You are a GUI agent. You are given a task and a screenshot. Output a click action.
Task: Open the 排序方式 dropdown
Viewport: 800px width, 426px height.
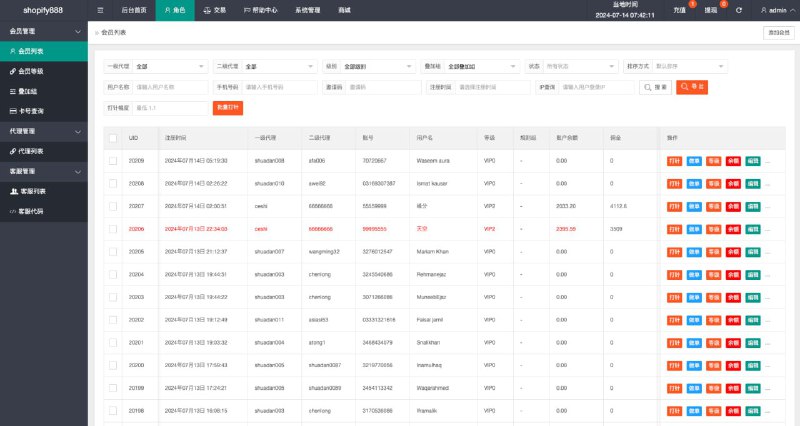[x=690, y=66]
